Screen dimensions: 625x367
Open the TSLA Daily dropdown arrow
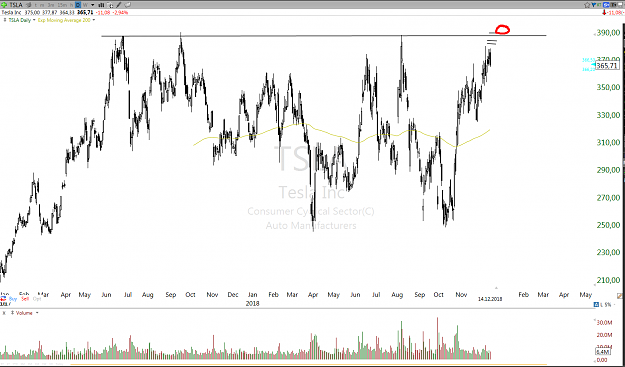34,20
